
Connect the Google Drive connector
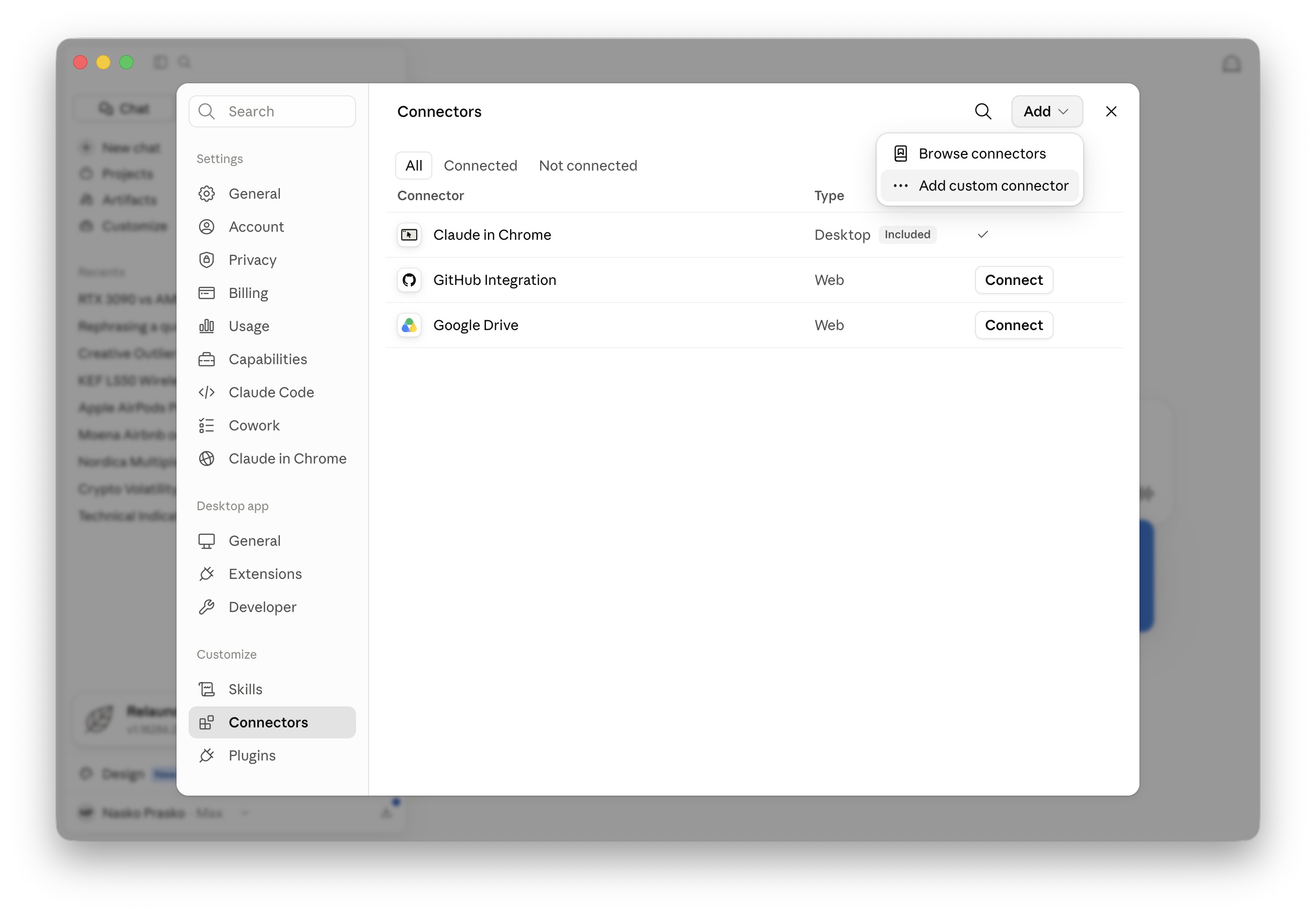point(1014,326)
